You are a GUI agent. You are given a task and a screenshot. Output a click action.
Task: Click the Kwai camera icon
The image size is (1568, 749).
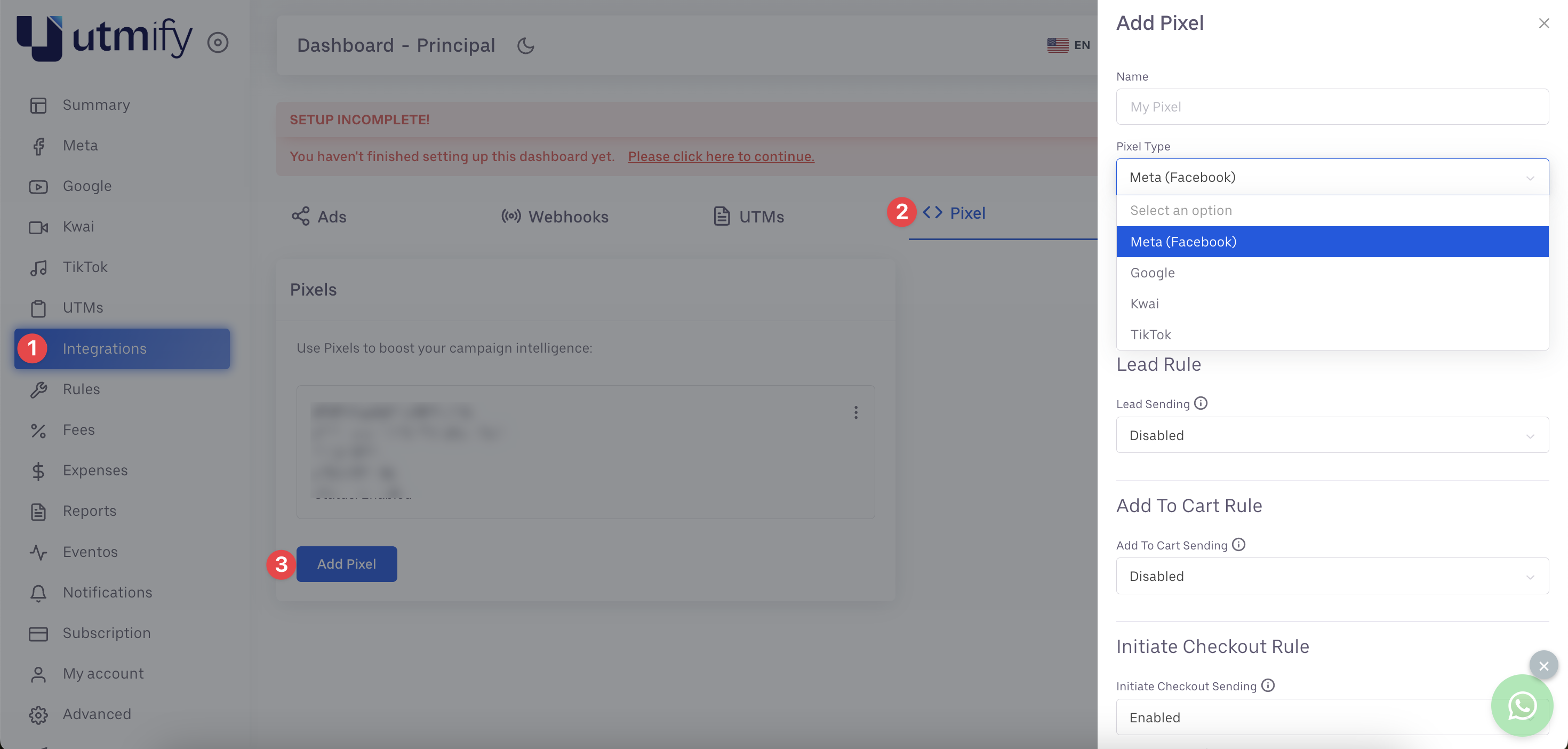[38, 227]
